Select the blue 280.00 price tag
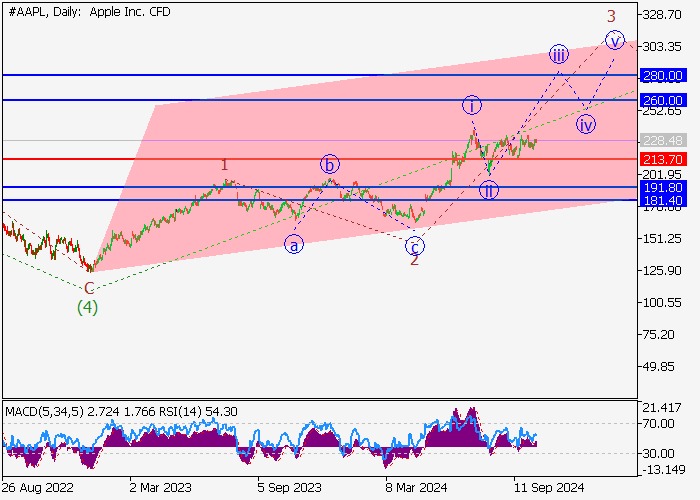Viewport: 700px width, 500px height. coord(663,75)
